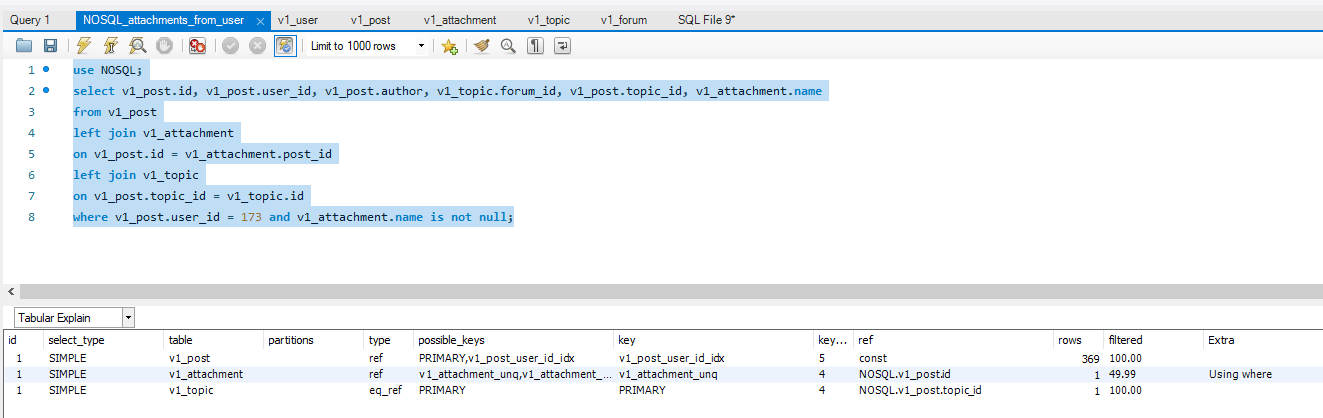Image resolution: width=1323 pixels, height=418 pixels.
Task: Run the statement under cursor icon
Action: point(111,46)
